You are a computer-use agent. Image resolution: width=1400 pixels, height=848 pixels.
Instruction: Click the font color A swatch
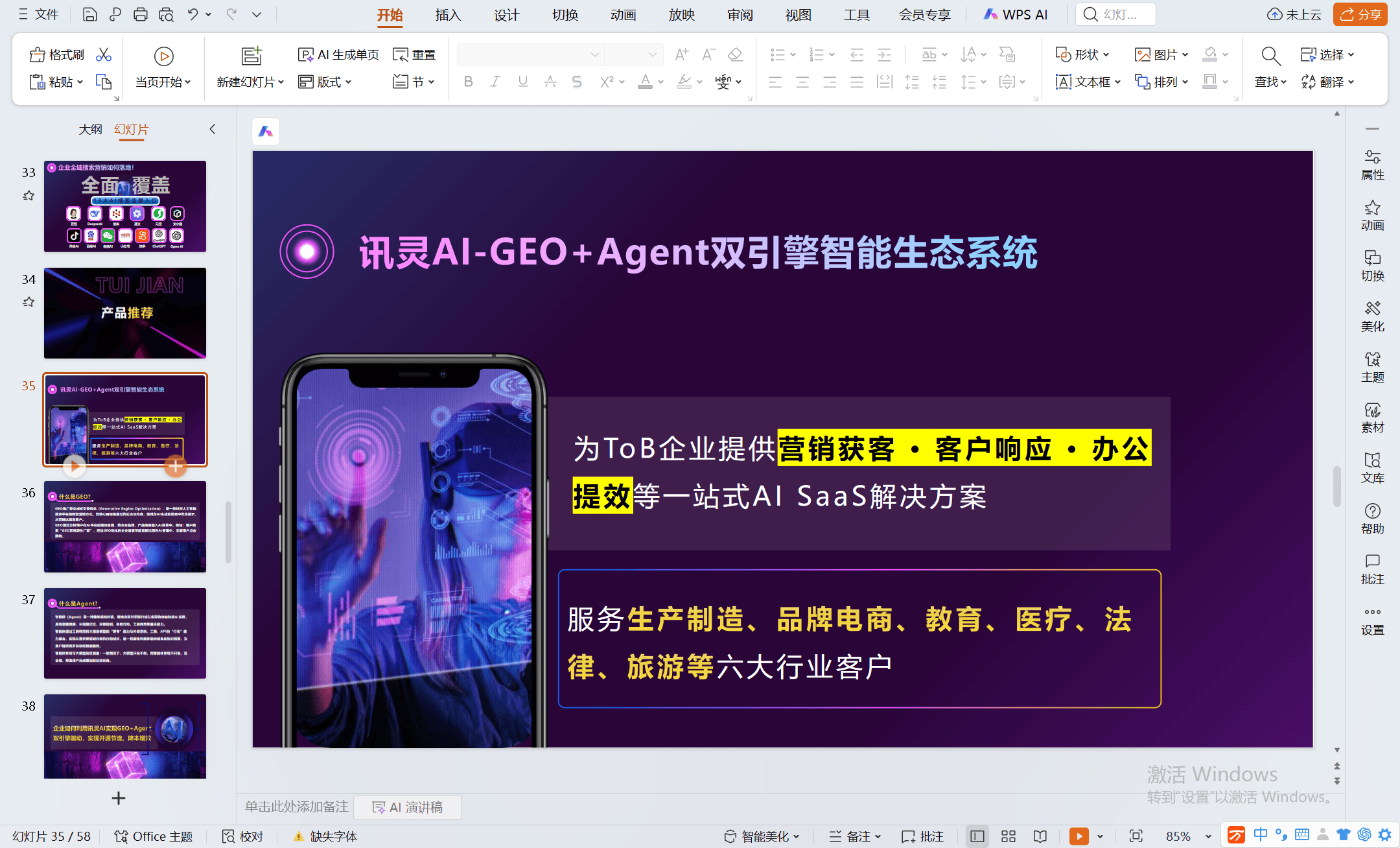tap(645, 82)
